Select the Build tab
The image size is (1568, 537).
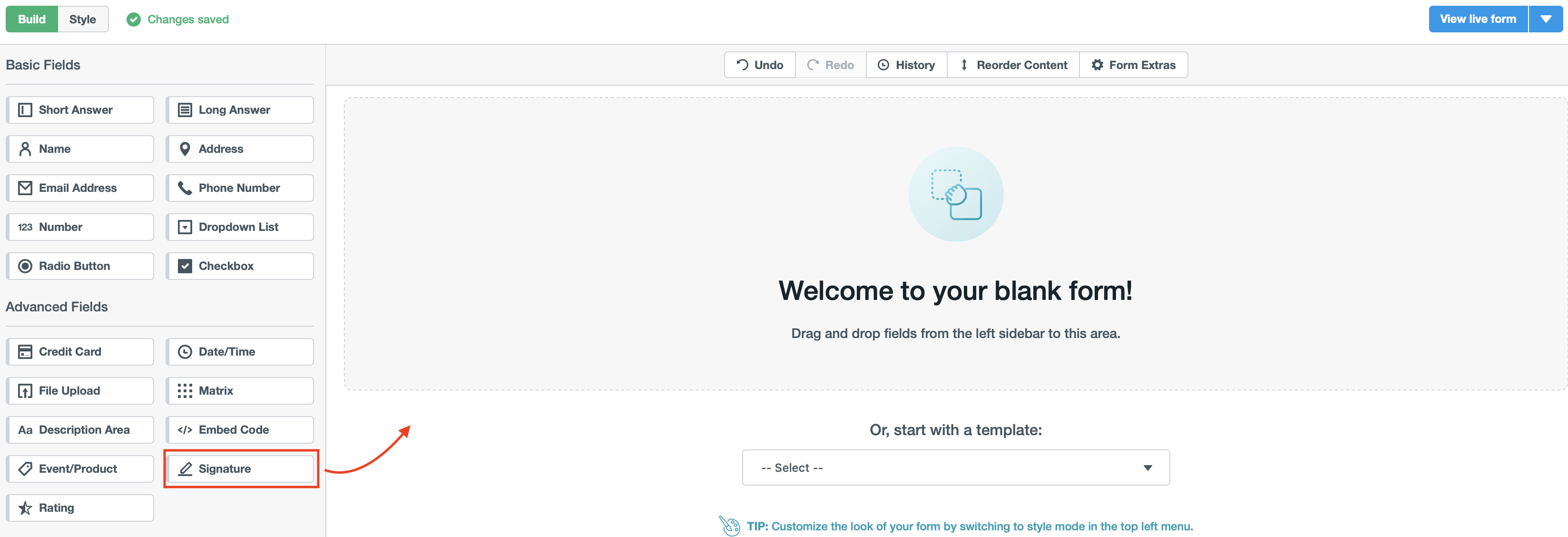(x=31, y=19)
